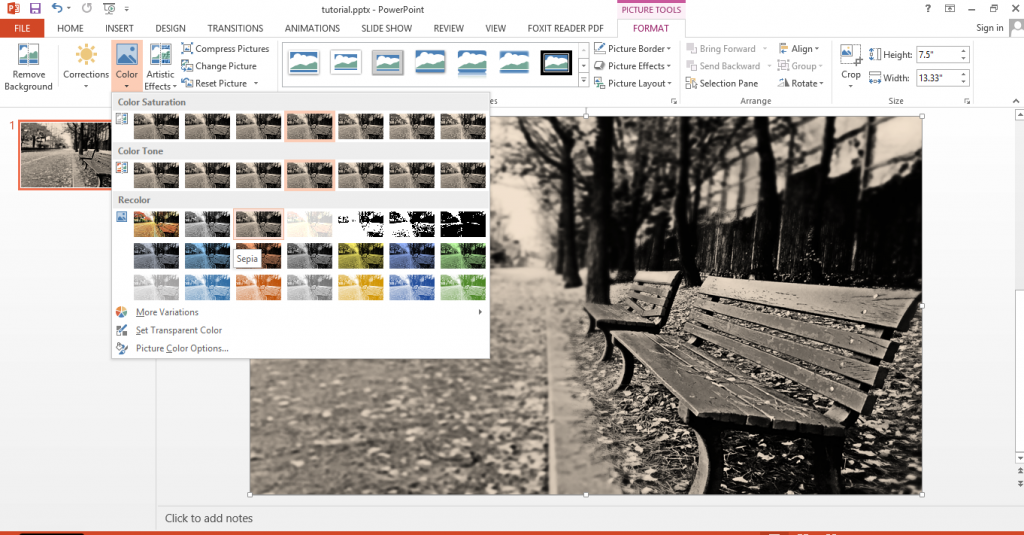Open the More Variations submenu
1024x535 pixels.
click(167, 312)
